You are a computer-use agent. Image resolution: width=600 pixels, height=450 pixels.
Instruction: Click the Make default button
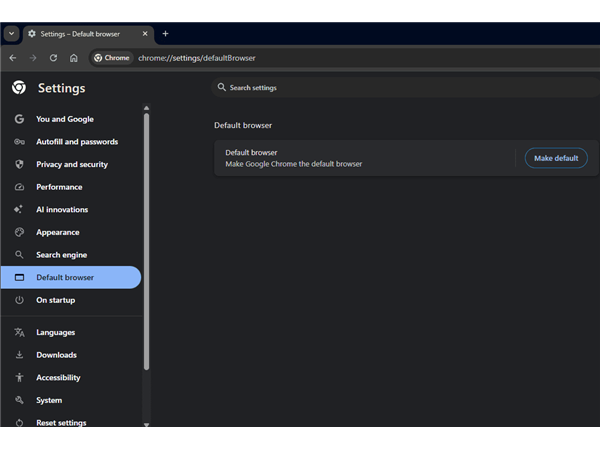[x=556, y=158]
